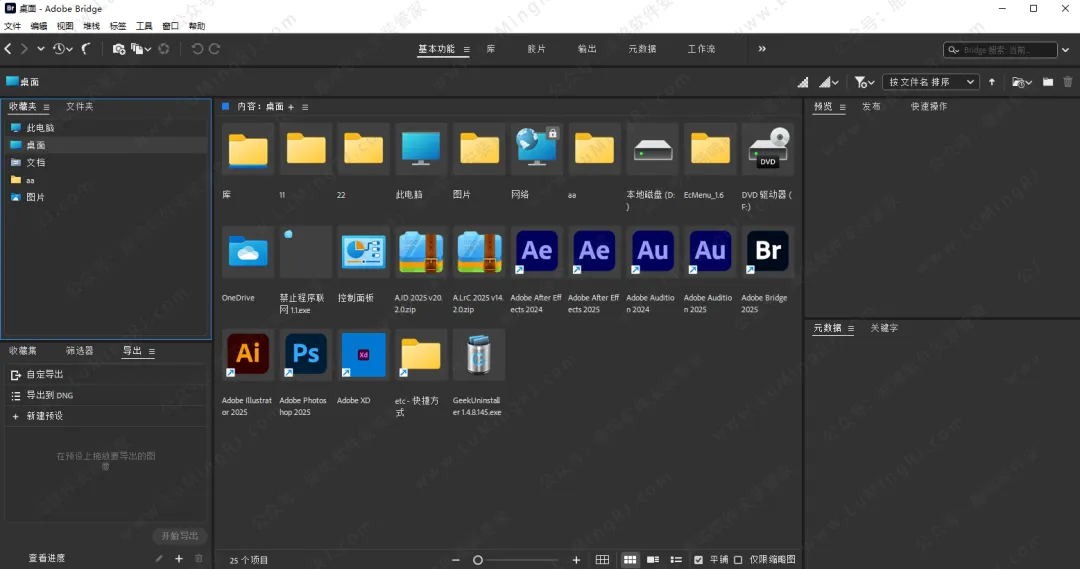Adjust the thumbnail size slider

coord(478,560)
